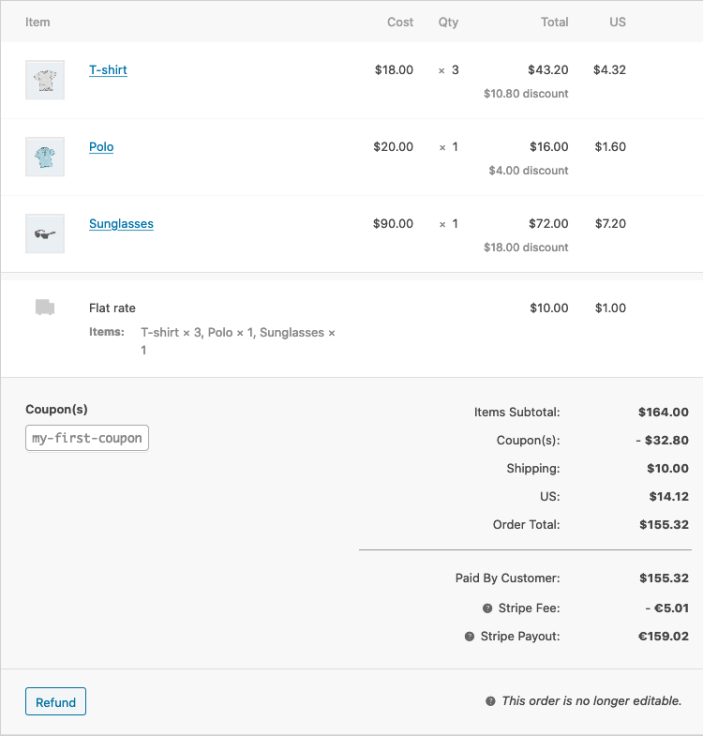Click the Polo tax $1.60
Viewport: 703px width, 736px height.
pos(610,147)
